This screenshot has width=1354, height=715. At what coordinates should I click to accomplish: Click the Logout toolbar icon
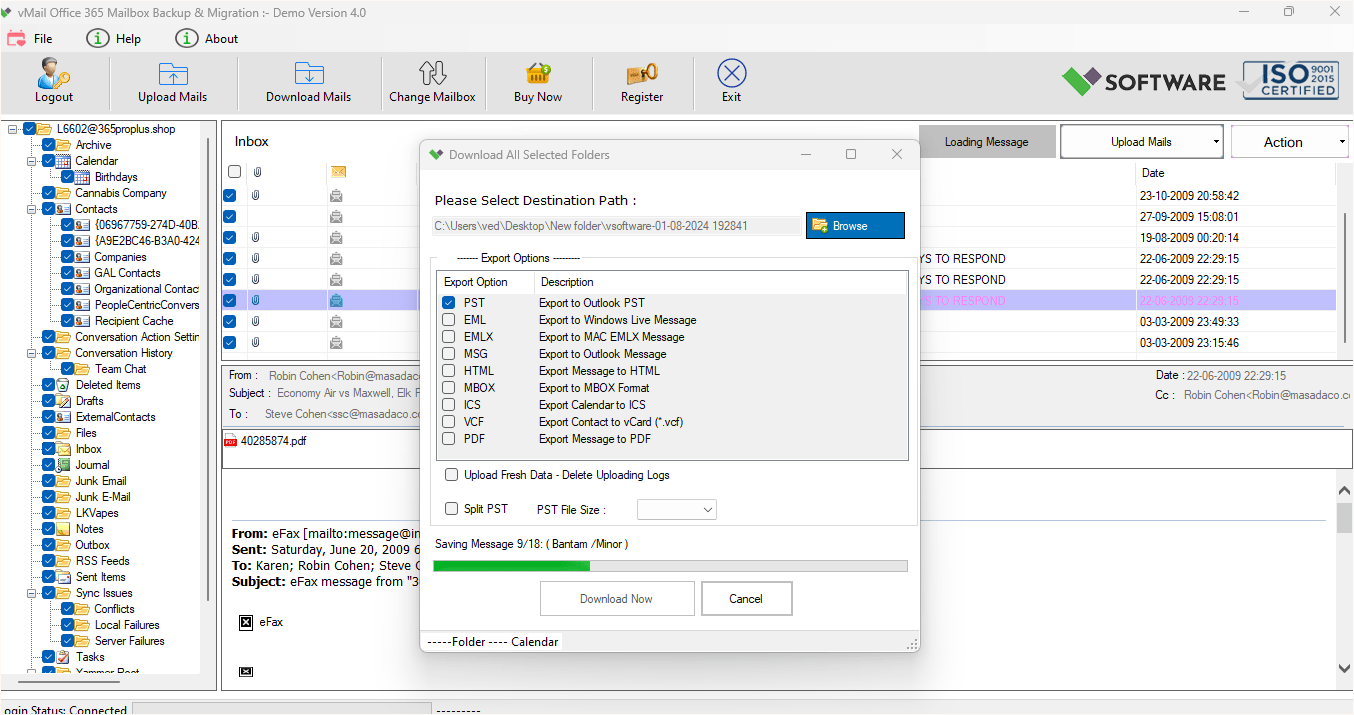tap(54, 73)
